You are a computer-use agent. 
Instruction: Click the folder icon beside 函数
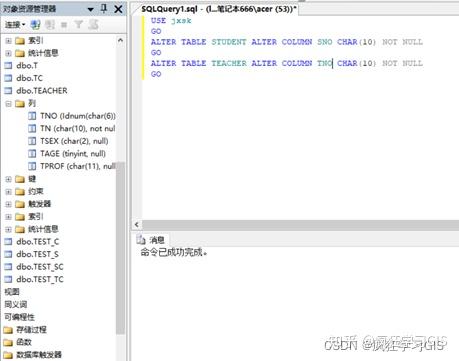click(x=8, y=342)
